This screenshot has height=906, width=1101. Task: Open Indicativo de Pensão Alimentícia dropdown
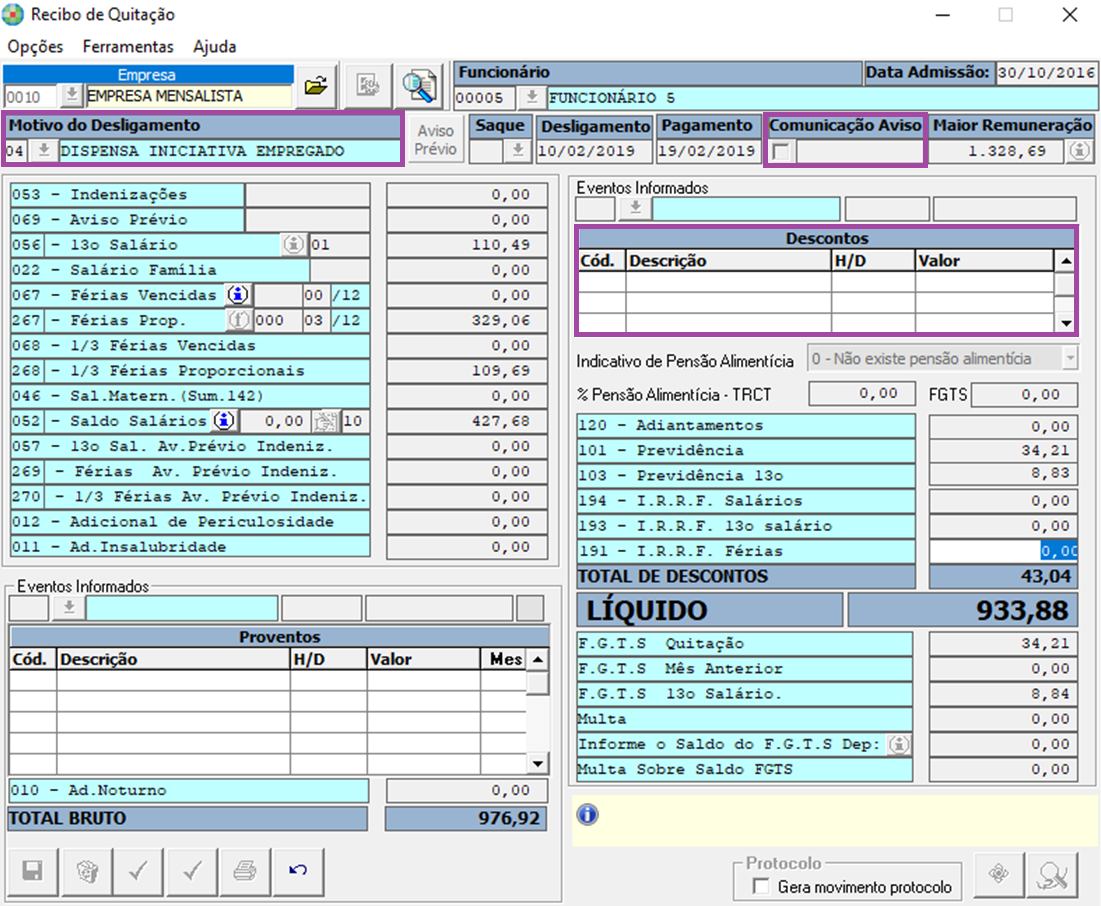pos(1071,358)
